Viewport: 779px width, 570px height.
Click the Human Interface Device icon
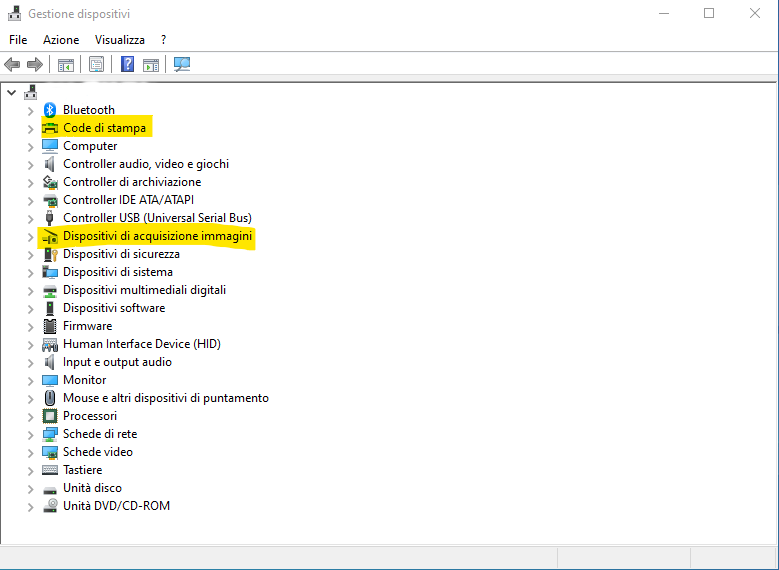pos(50,344)
